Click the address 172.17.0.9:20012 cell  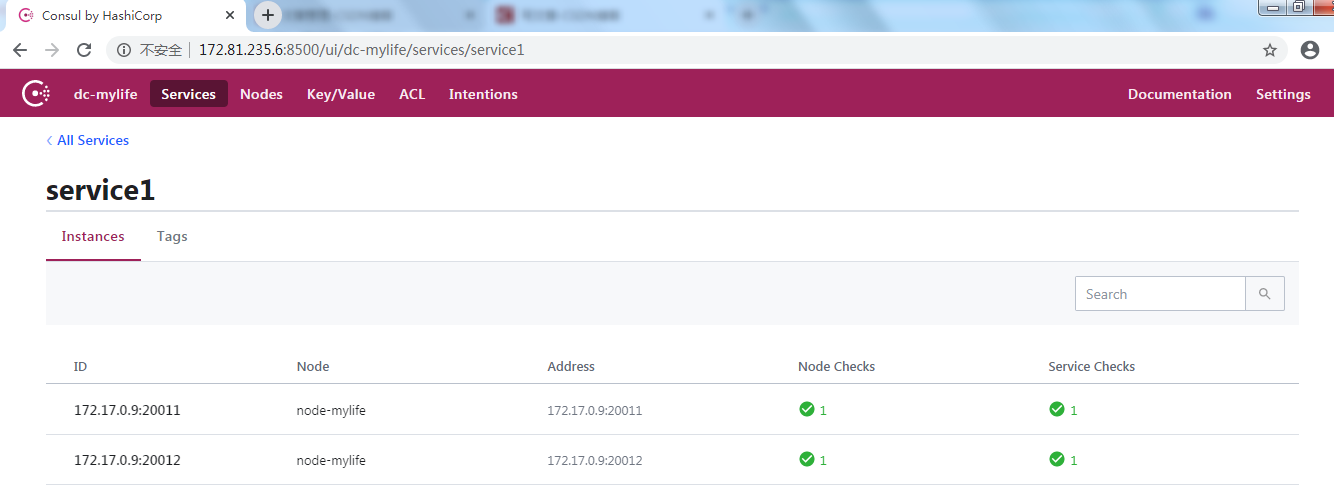click(x=595, y=460)
